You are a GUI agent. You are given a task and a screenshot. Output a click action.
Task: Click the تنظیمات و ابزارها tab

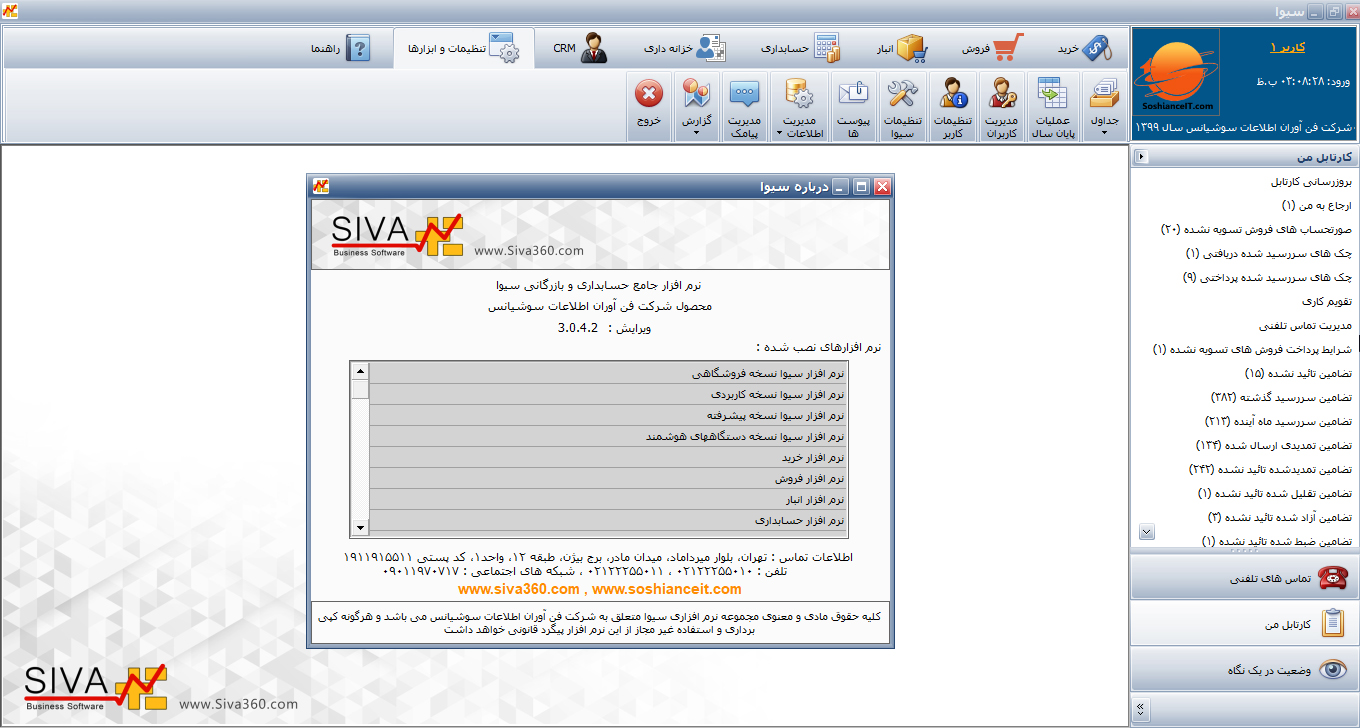coord(464,48)
